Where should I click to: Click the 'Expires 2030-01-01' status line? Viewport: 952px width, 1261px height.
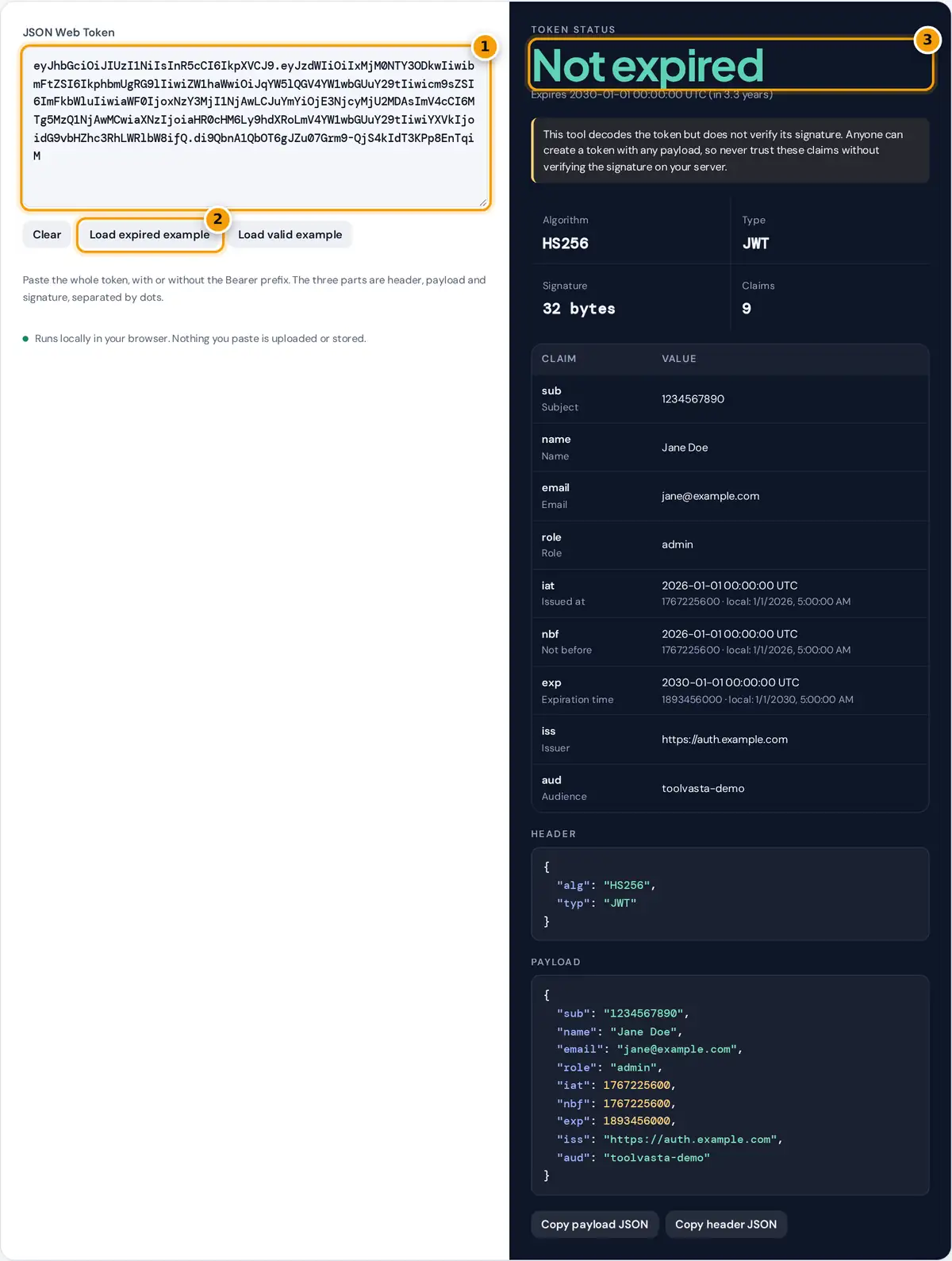point(651,94)
